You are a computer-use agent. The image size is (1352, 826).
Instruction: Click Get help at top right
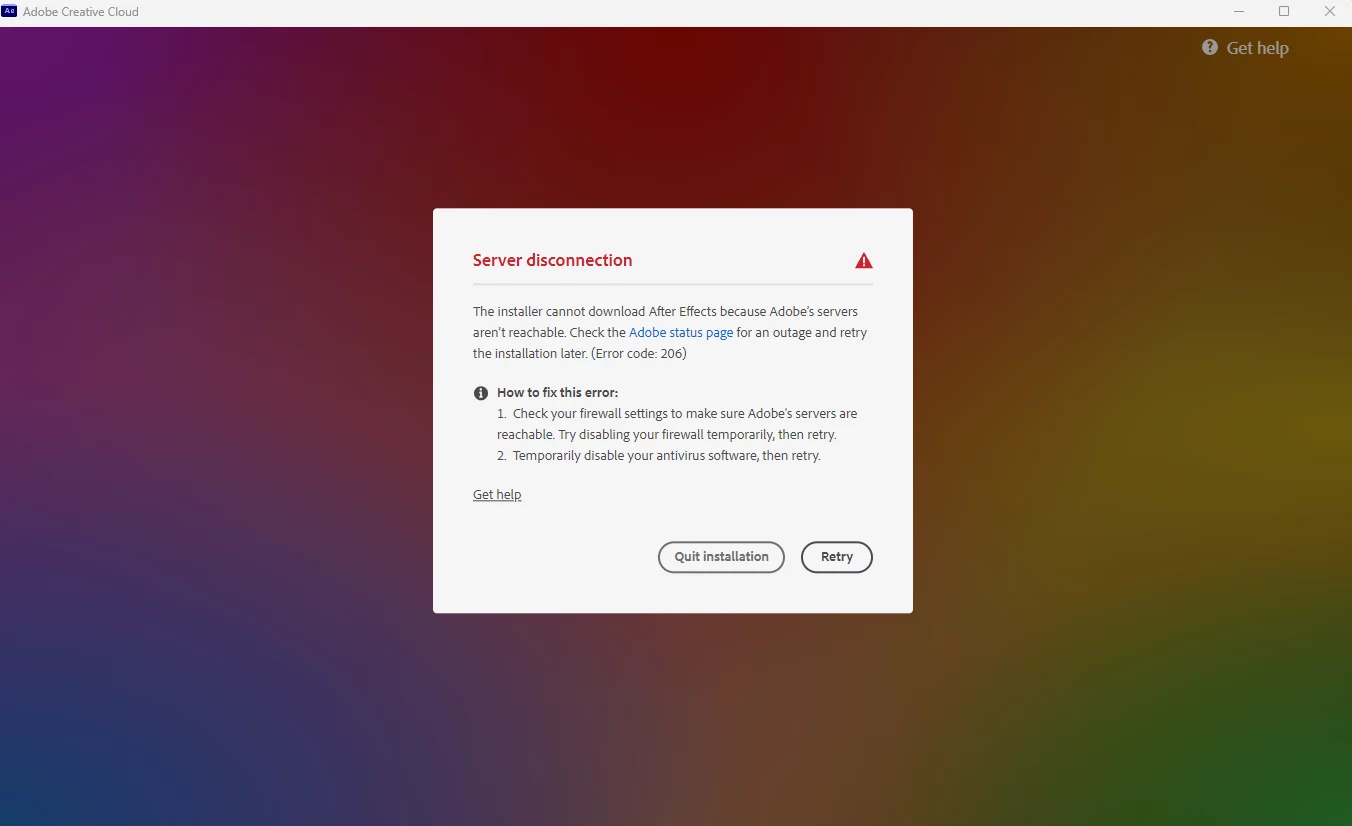pos(1257,48)
